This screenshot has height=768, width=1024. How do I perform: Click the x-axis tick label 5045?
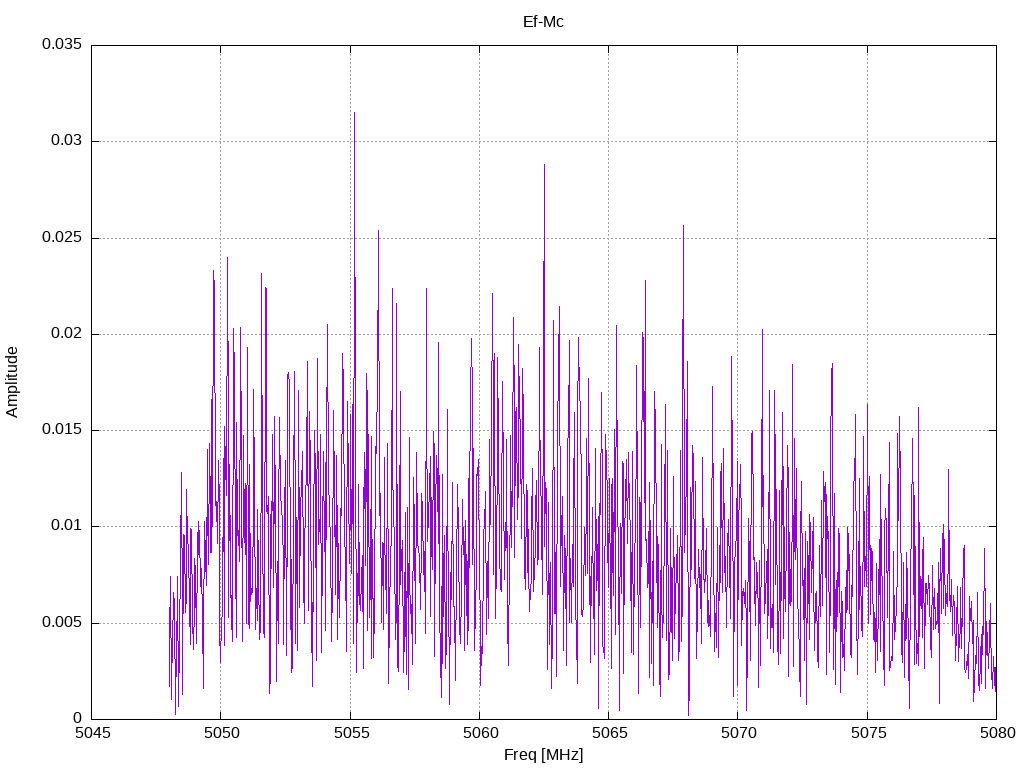tap(92, 733)
